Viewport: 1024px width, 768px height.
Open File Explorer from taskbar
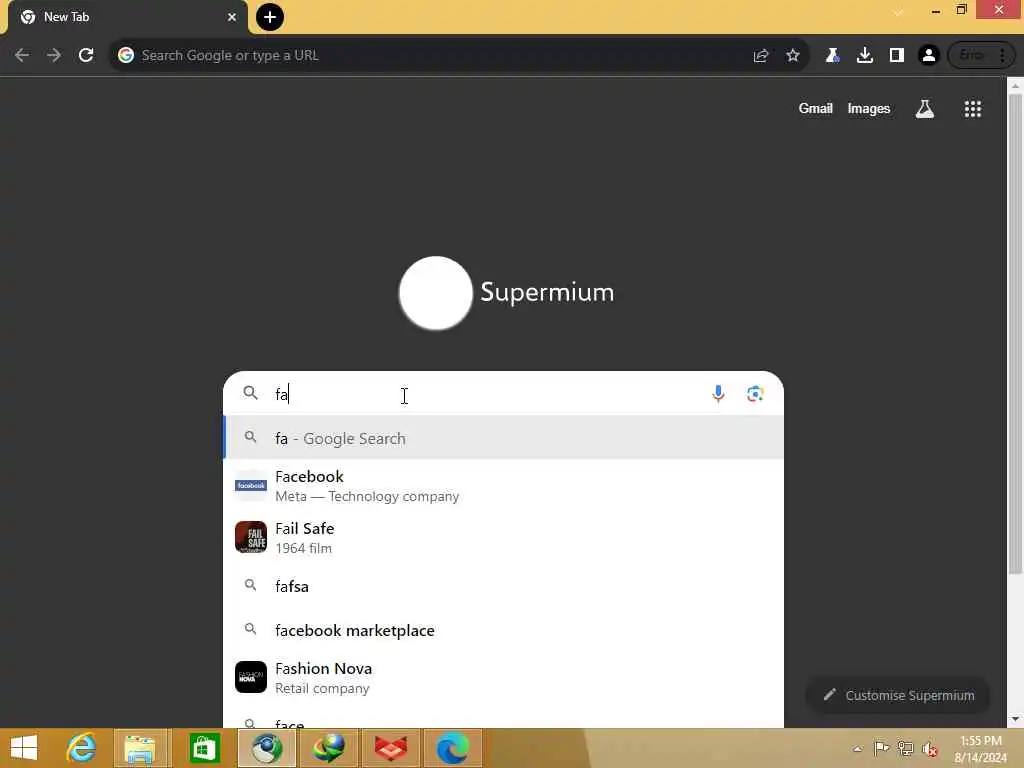140,748
